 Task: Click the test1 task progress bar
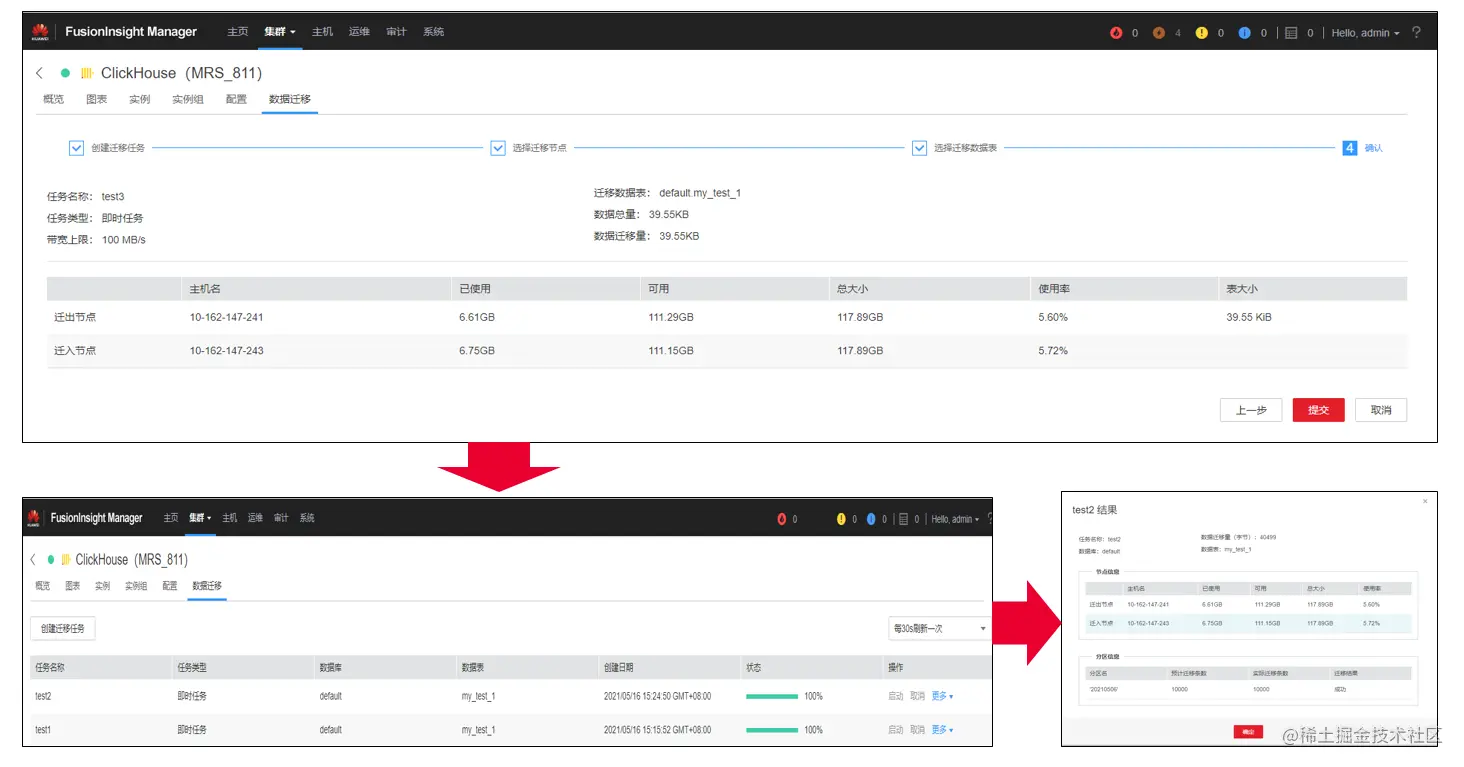click(x=772, y=730)
